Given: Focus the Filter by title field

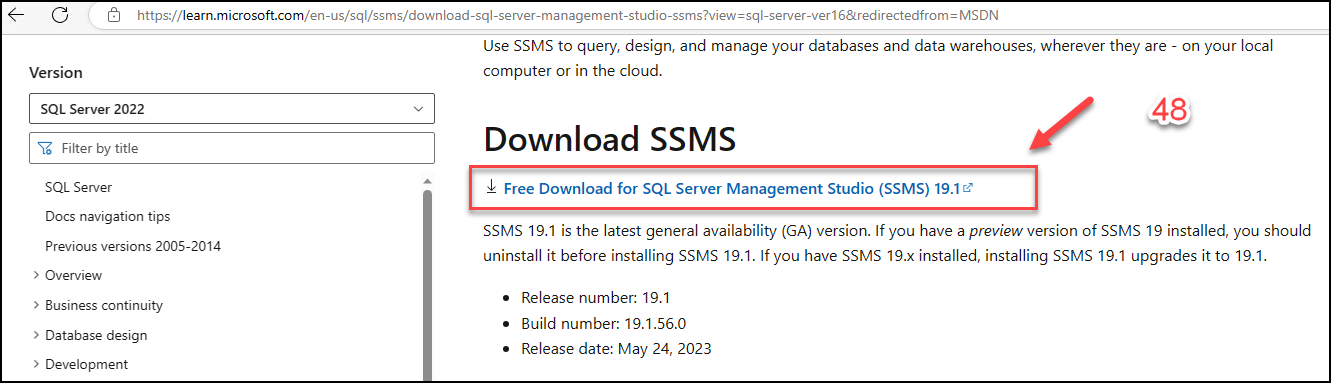Looking at the screenshot, I should [232, 148].
